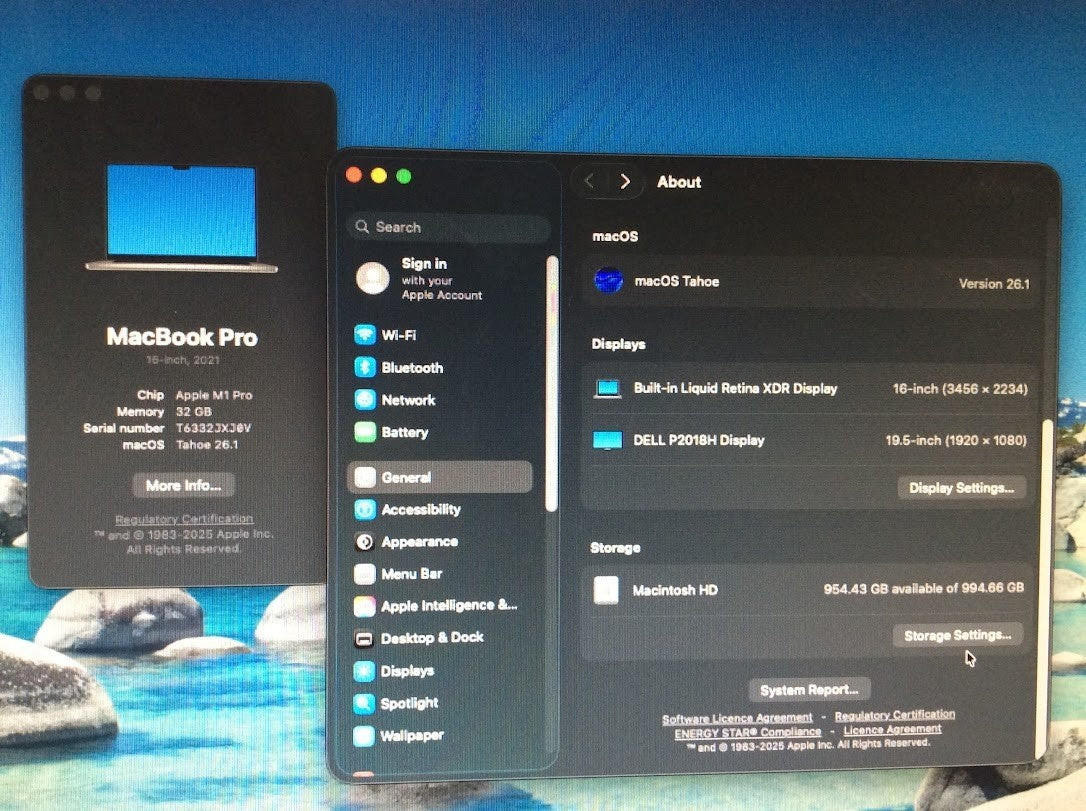Click the 16-inch, 2021 model text
Viewport: 1086px width, 811px height.
coord(183,360)
